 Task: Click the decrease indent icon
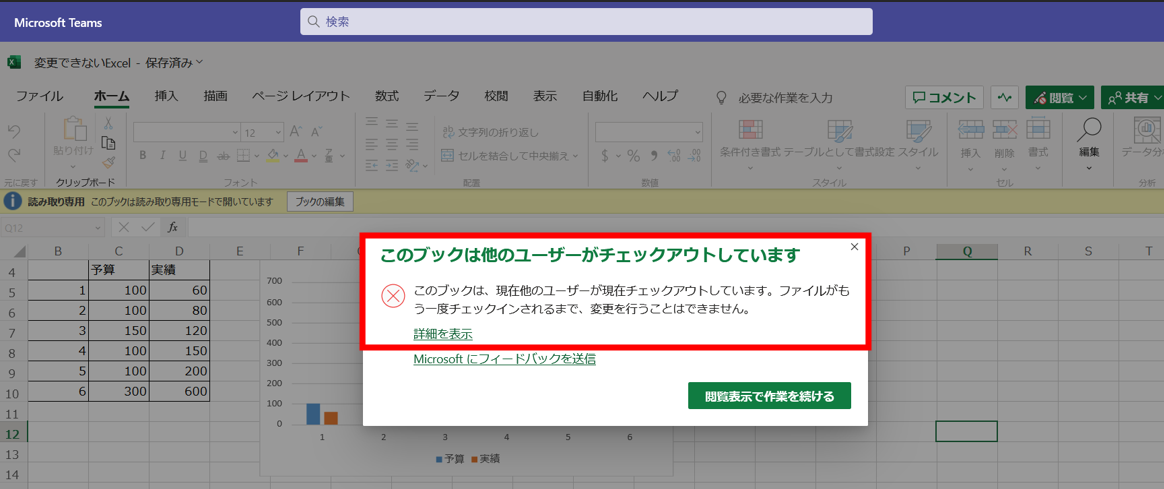coord(373,164)
